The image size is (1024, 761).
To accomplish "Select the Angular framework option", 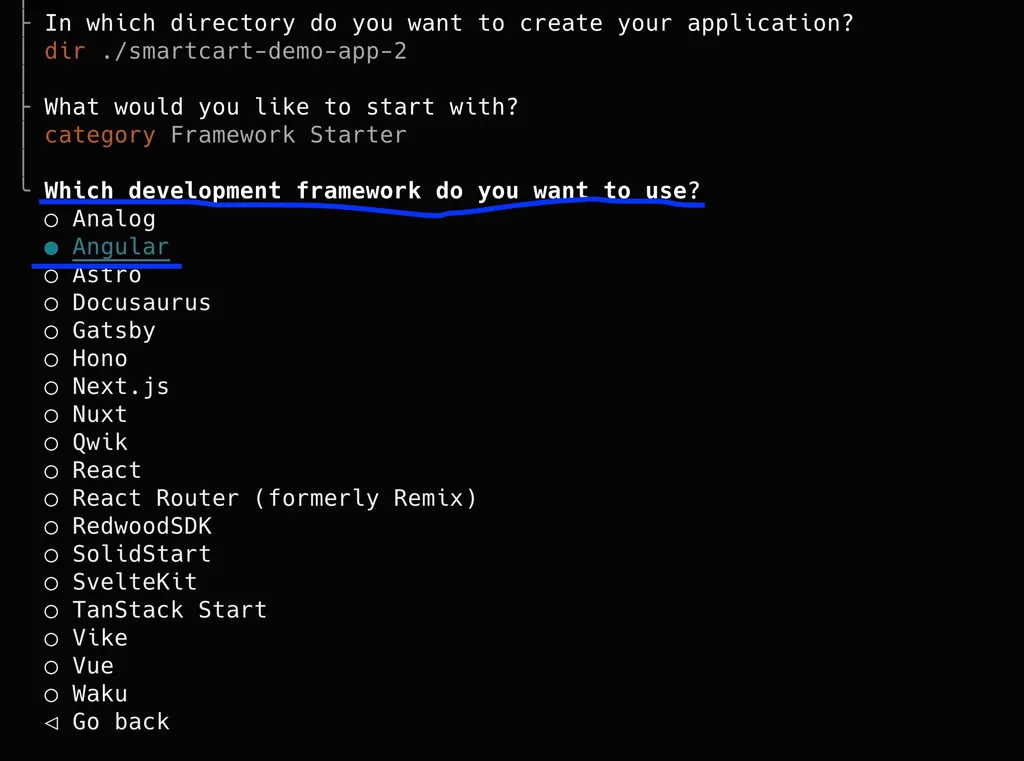I will click(x=107, y=247).
